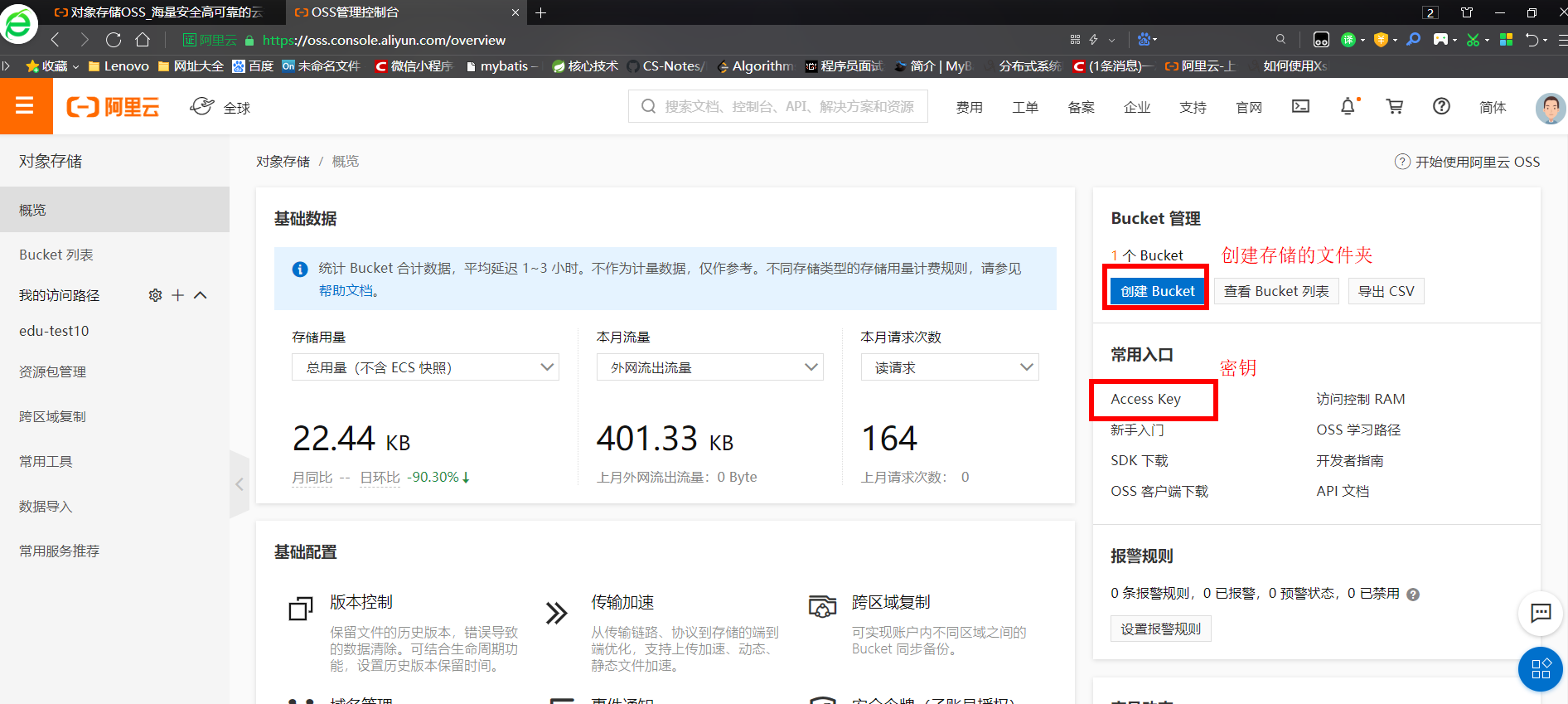Focus the console search box
Viewport: 1568px width, 704px height.
tap(778, 106)
